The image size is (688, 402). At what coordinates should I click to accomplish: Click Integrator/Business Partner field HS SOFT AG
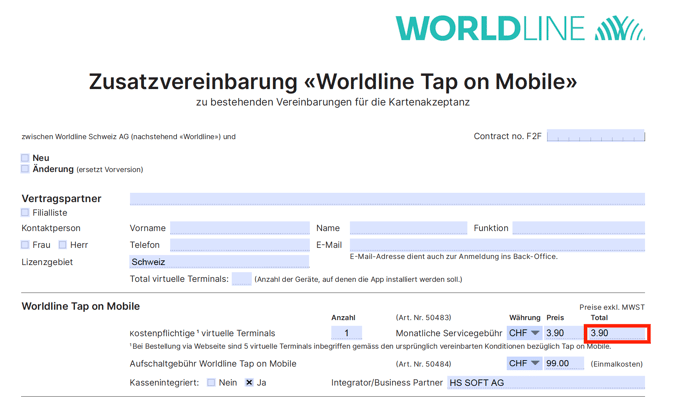546,383
